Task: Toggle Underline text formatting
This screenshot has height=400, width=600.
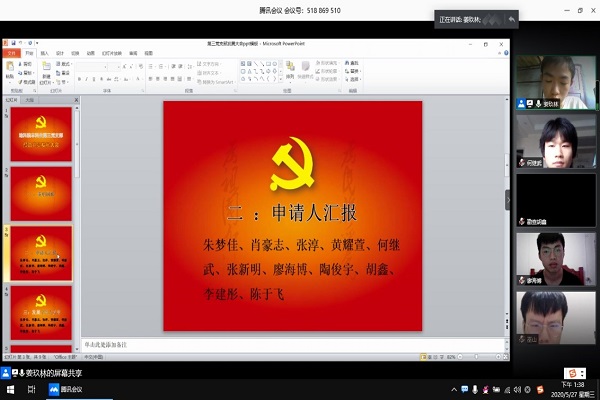Action: point(94,79)
